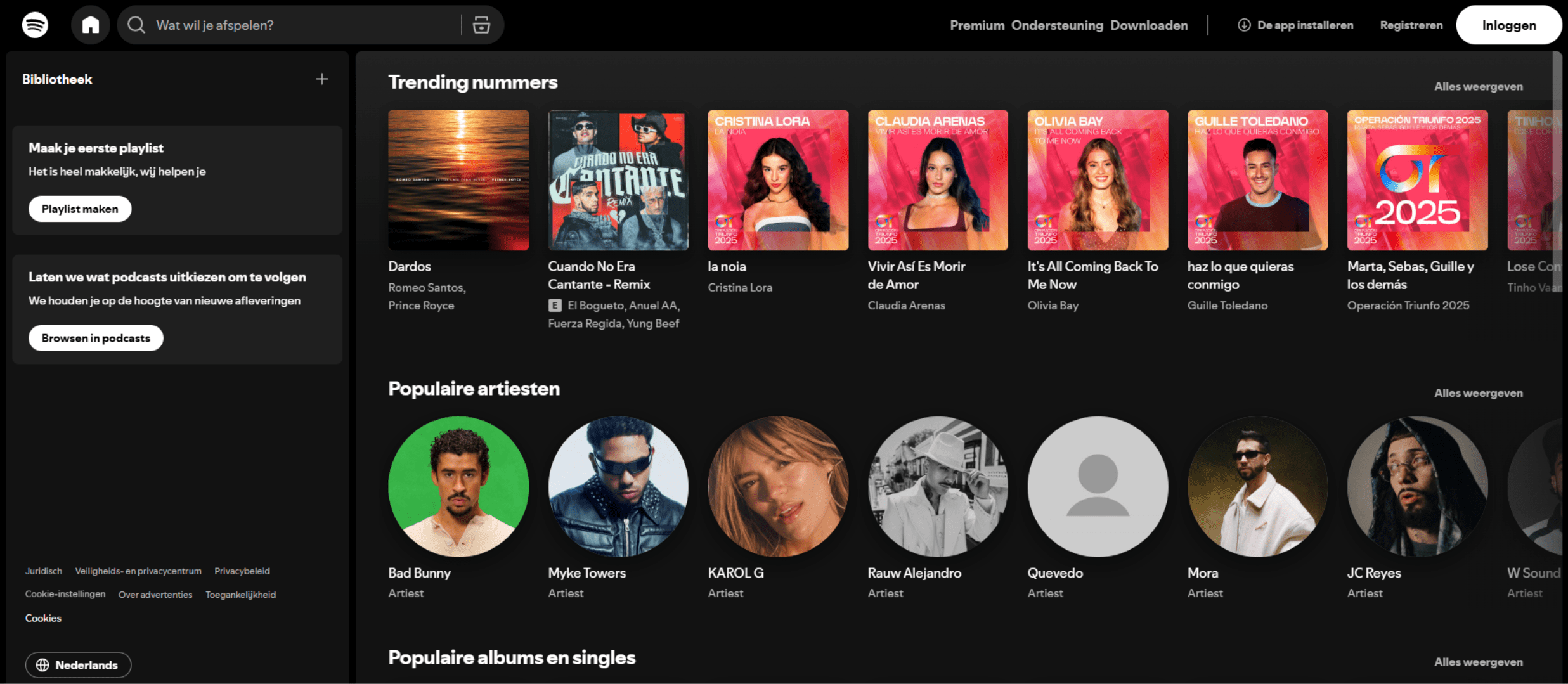Show all Populaire artiesten

point(1478,393)
